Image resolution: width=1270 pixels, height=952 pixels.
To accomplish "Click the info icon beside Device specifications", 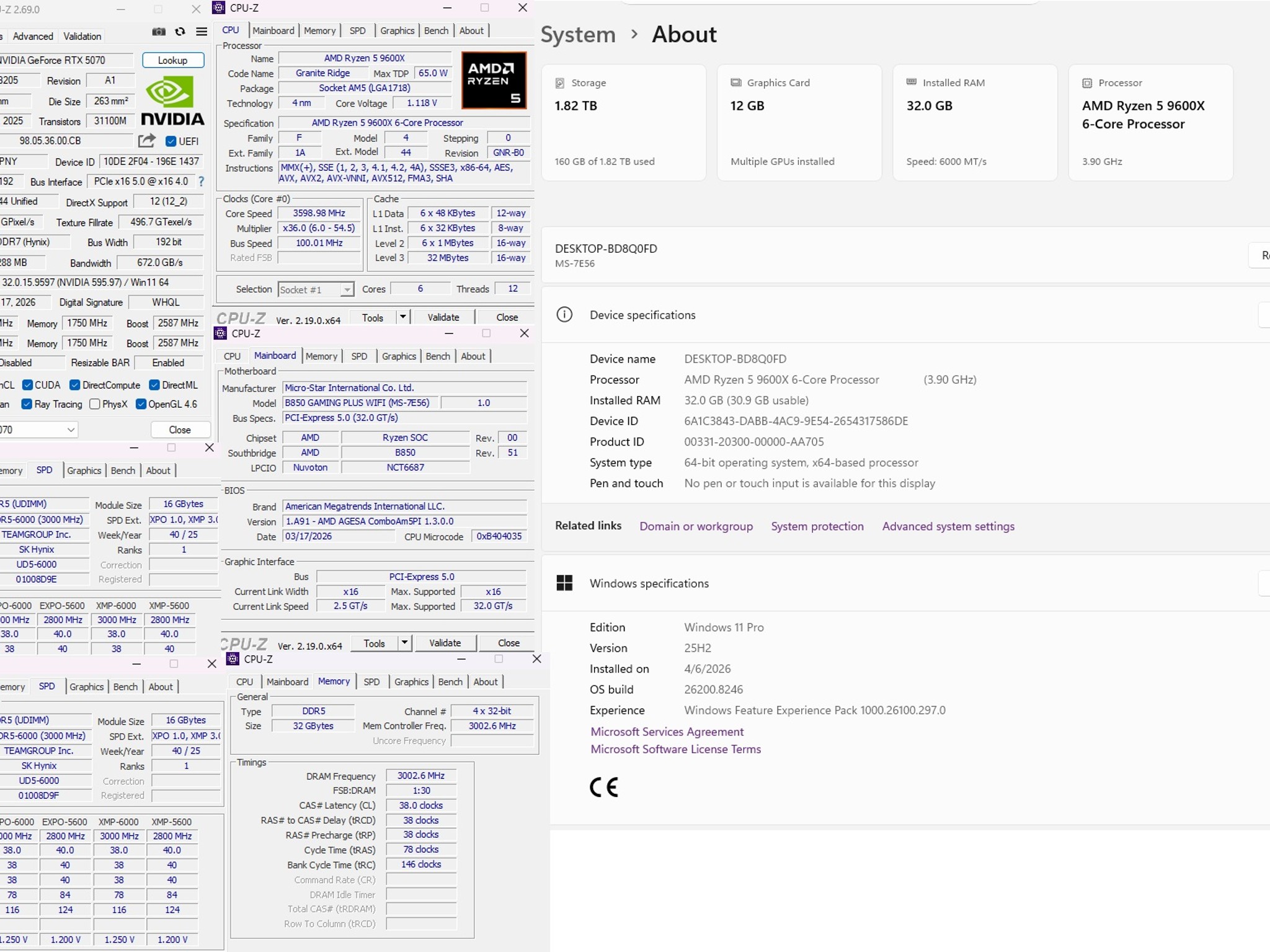I will [564, 314].
